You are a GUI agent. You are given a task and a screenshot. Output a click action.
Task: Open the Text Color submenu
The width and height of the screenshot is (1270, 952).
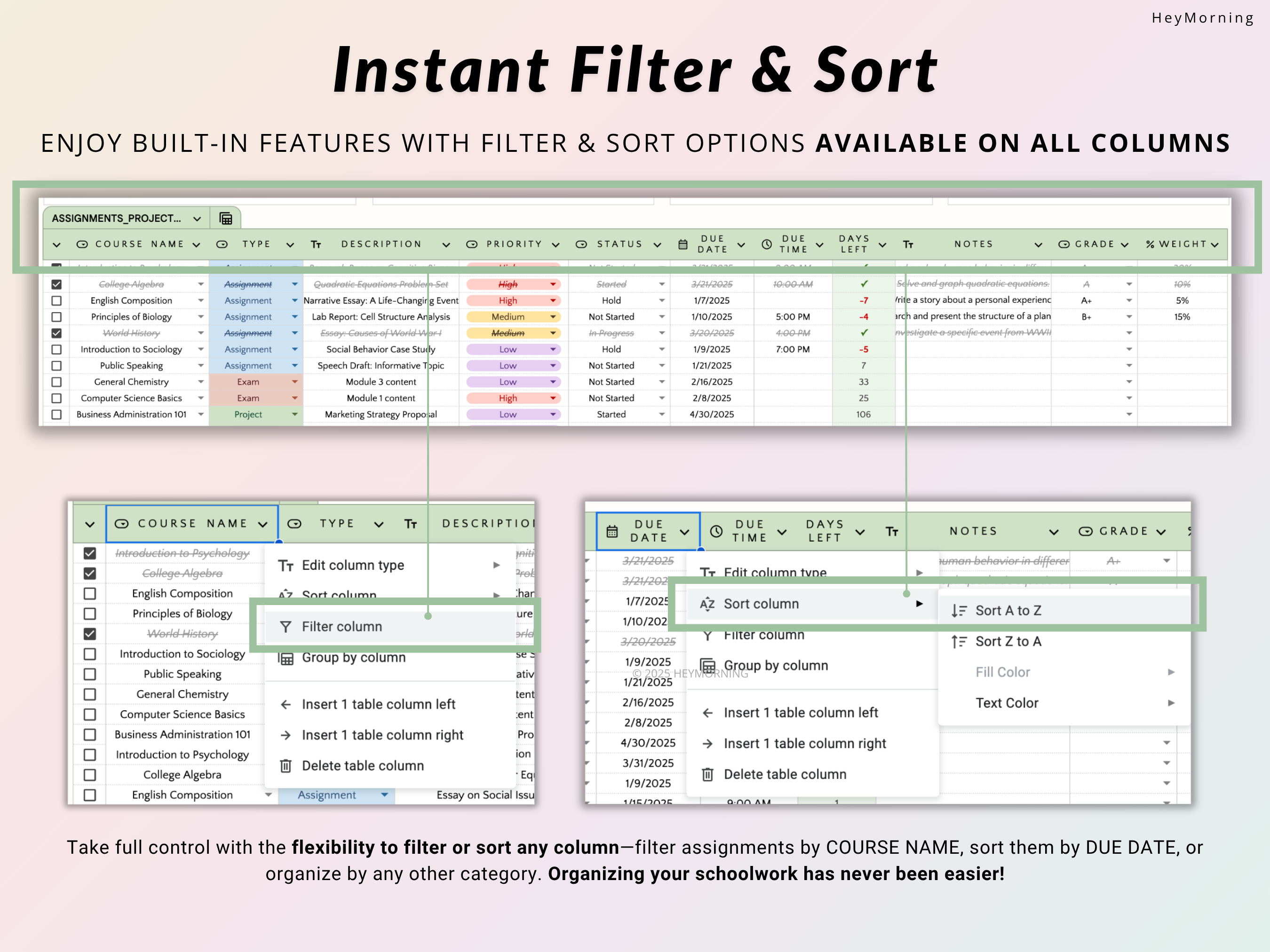[1007, 703]
